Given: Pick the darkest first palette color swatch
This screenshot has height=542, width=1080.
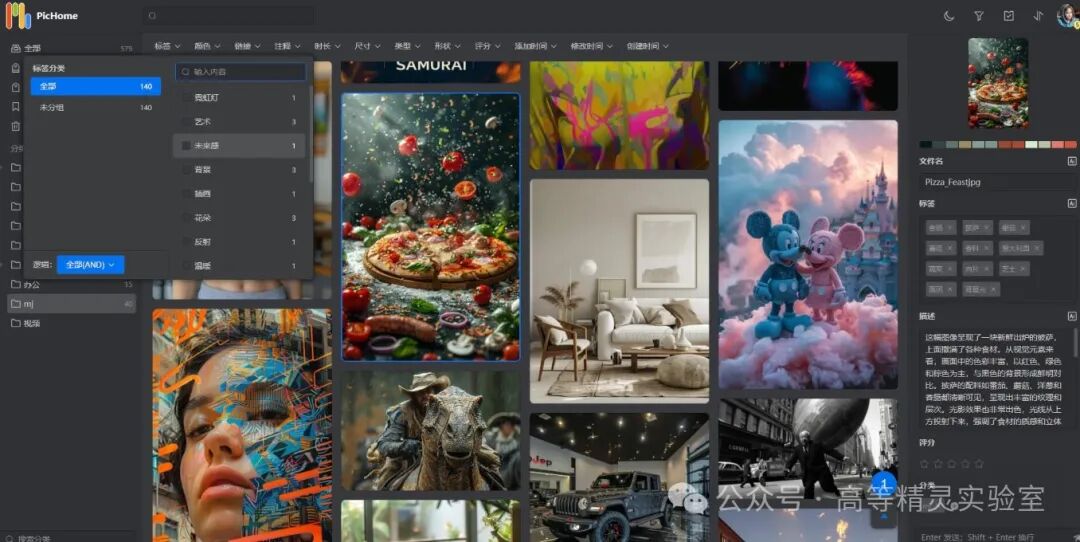Looking at the screenshot, I should [x=926, y=145].
